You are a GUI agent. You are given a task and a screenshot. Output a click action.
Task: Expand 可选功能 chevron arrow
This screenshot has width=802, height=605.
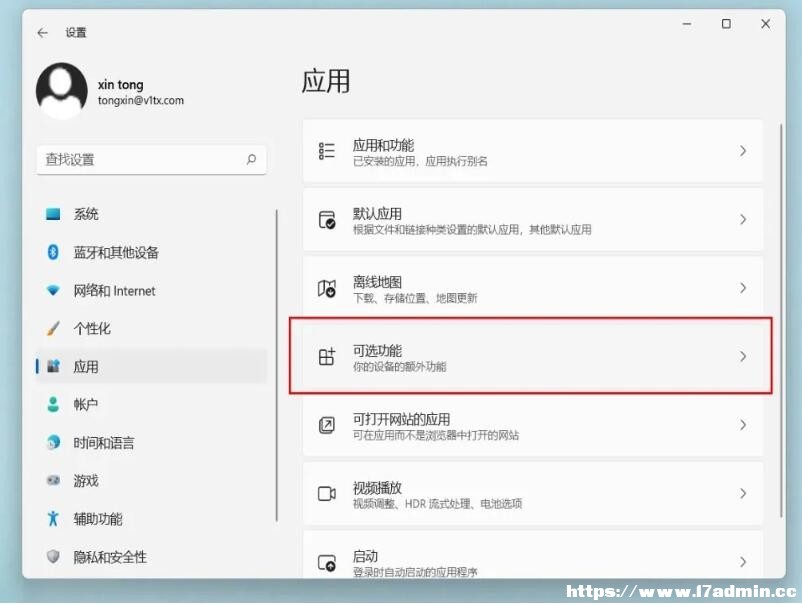click(743, 356)
